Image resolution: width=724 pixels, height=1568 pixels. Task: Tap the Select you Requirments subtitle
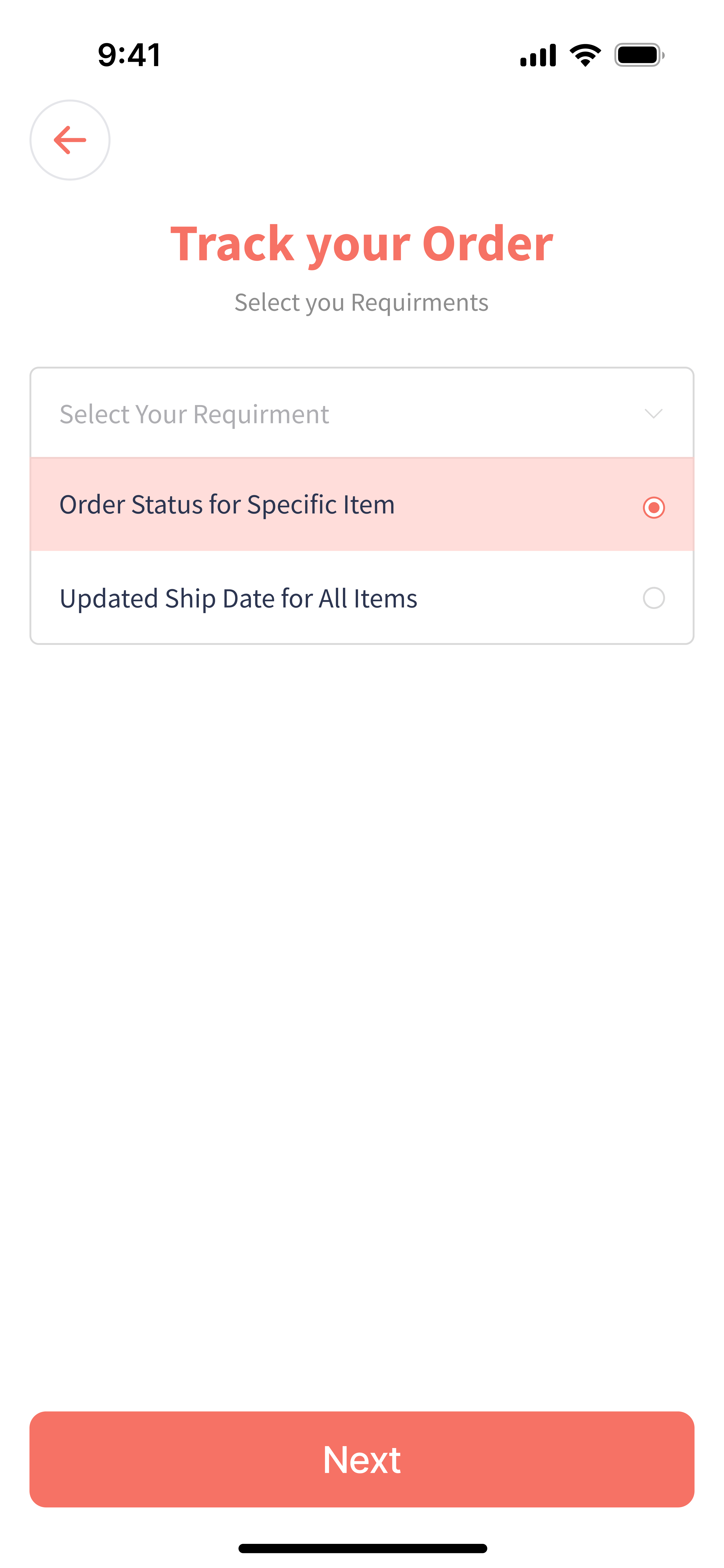pos(361,302)
